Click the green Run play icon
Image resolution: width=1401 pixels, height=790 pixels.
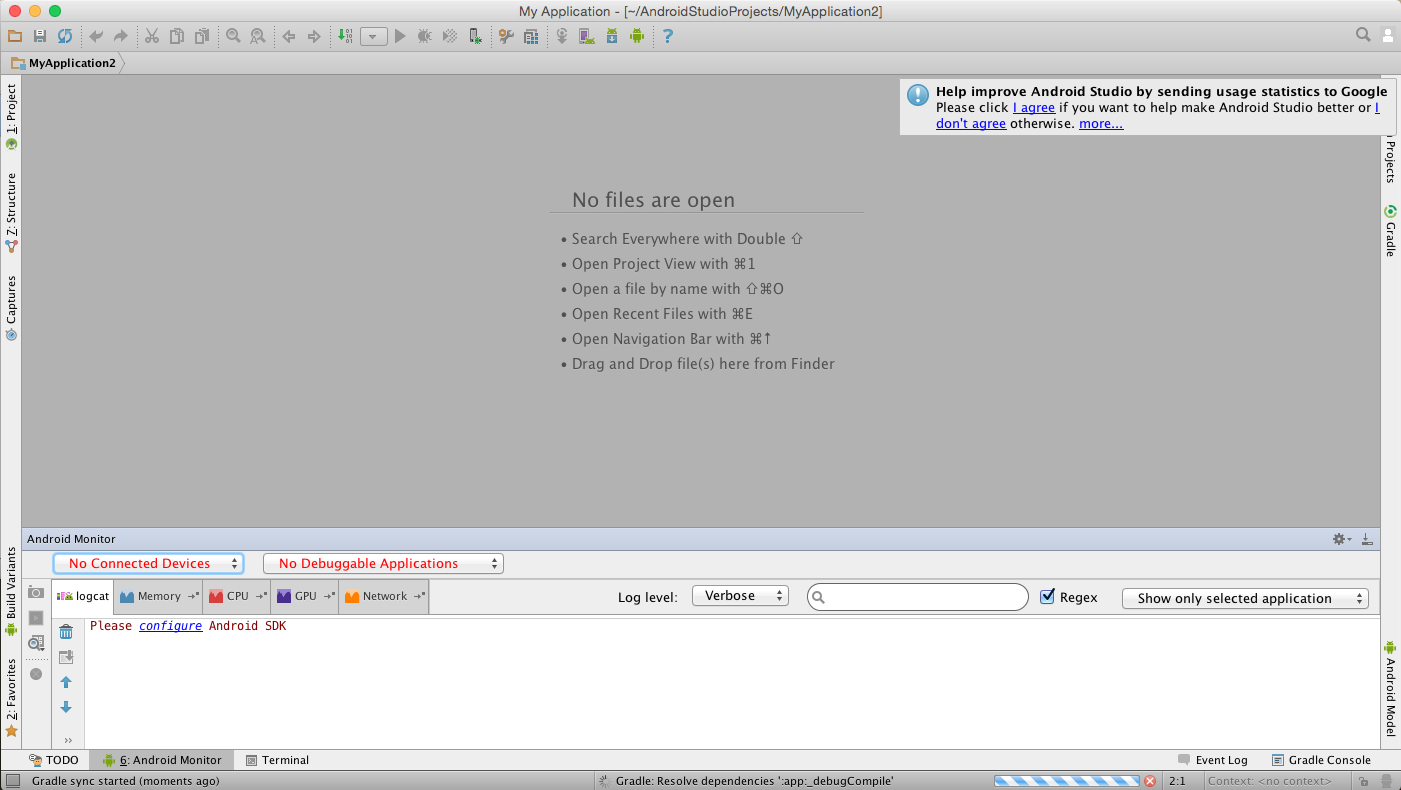tap(400, 36)
